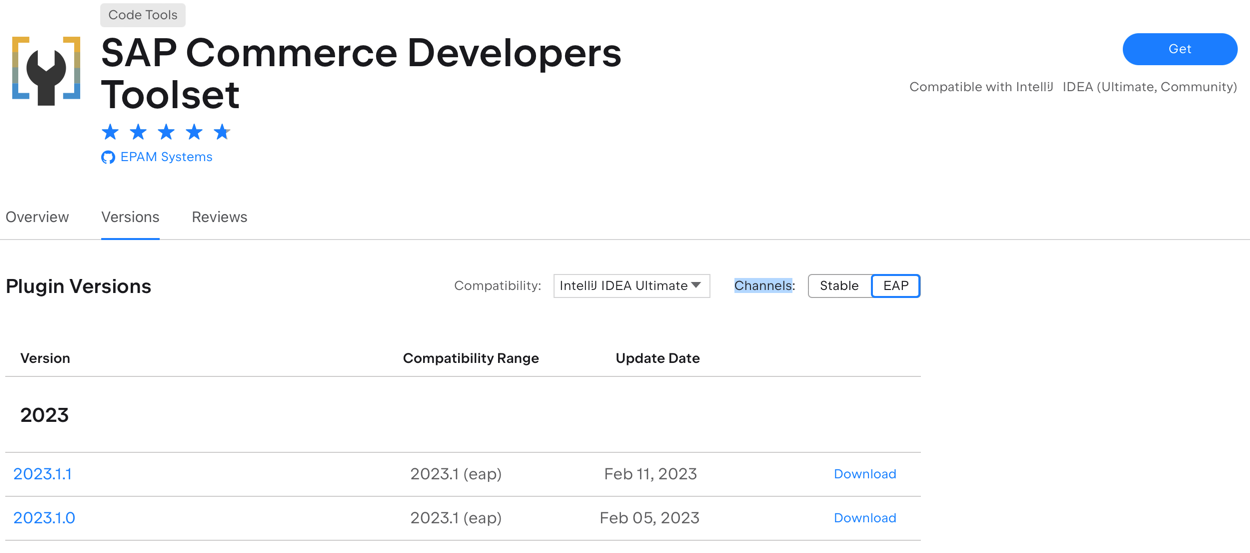This screenshot has width=1250, height=553.
Task: Click the Plugin Versions heading
Action: tap(78, 286)
